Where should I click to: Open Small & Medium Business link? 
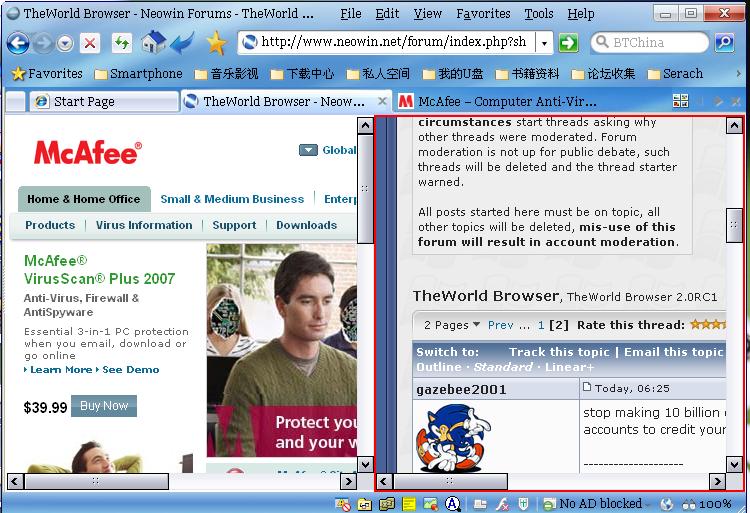point(232,199)
